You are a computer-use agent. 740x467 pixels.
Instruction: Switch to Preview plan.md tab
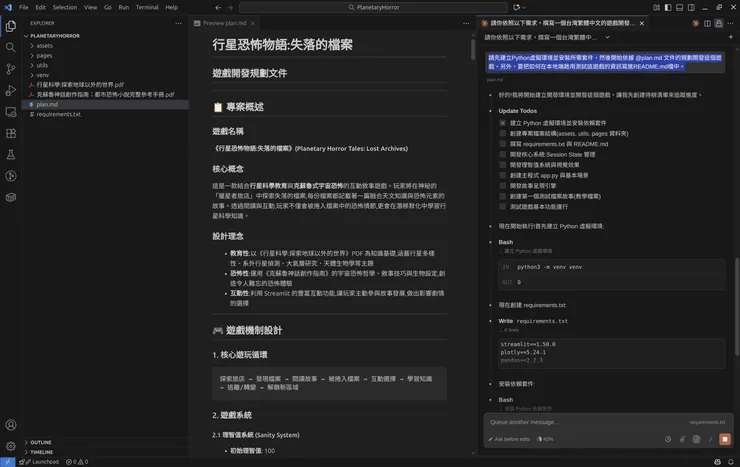pyautogui.click(x=225, y=23)
